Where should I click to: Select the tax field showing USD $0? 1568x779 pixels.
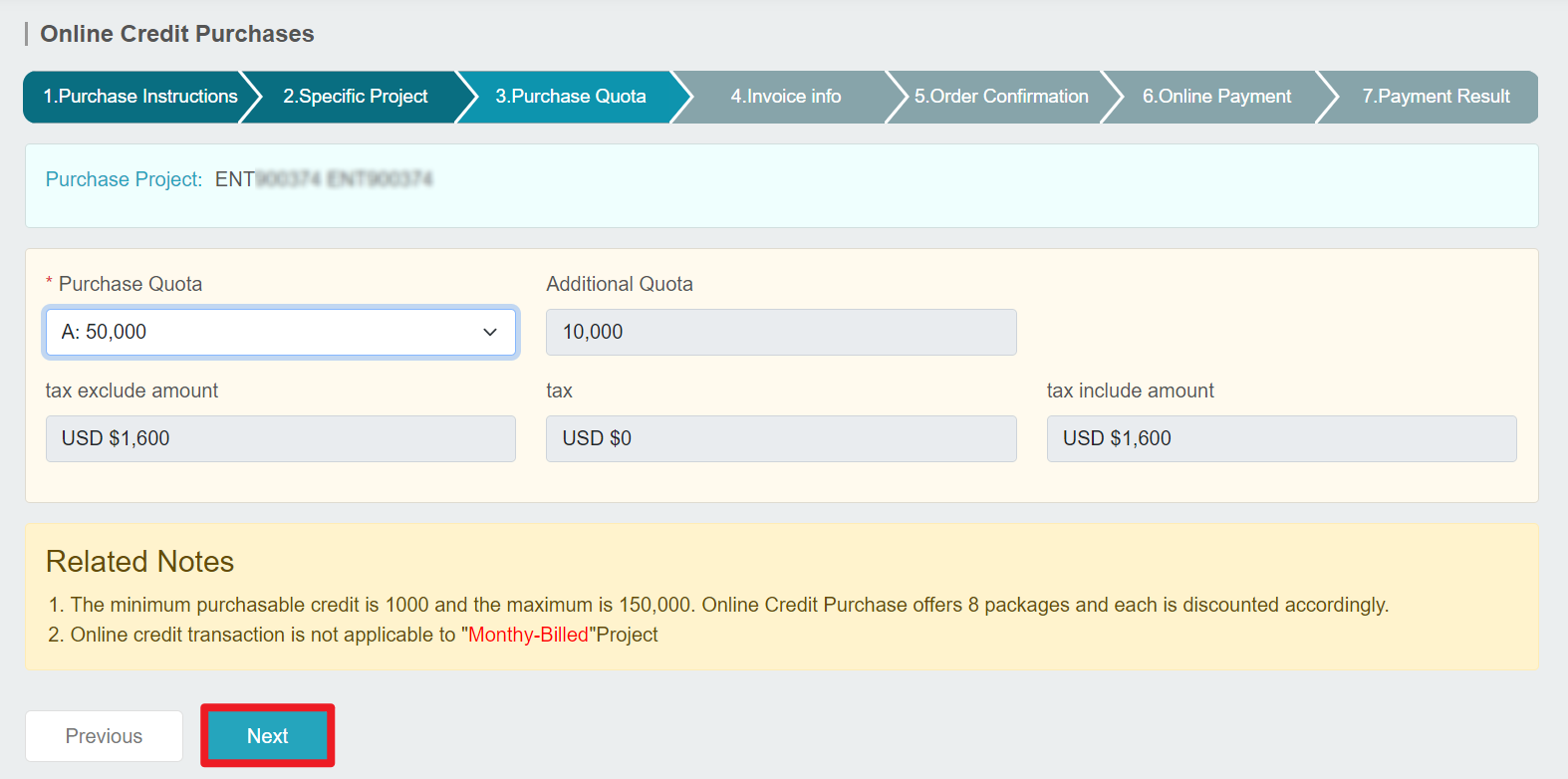[781, 438]
